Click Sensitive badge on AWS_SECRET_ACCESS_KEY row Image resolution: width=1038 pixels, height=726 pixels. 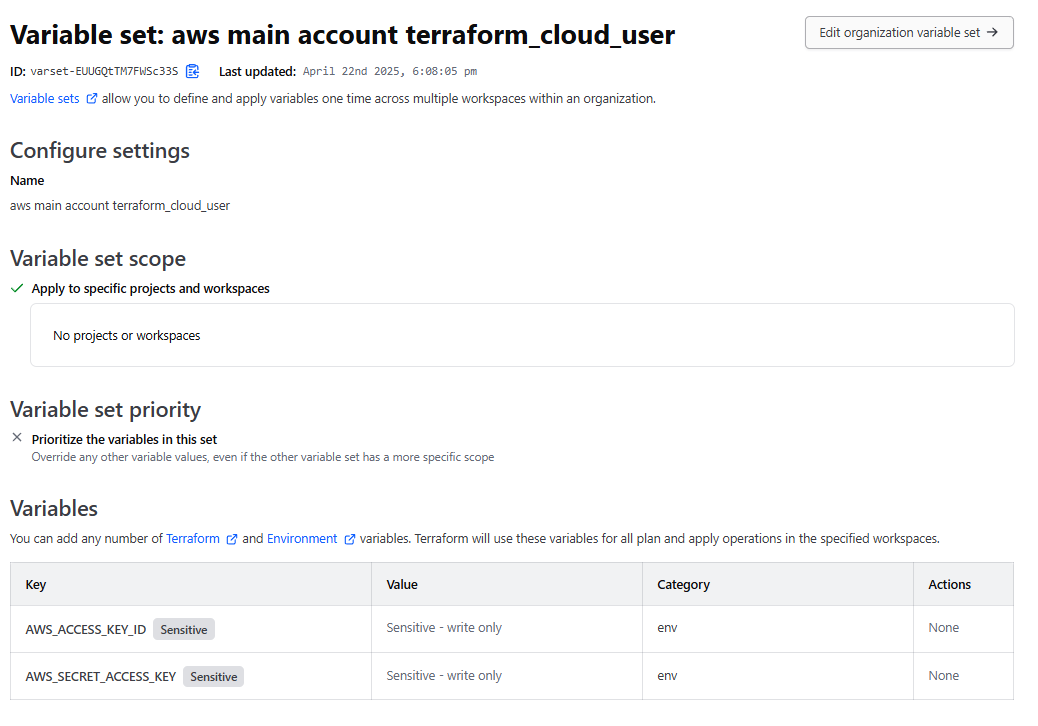coord(213,676)
